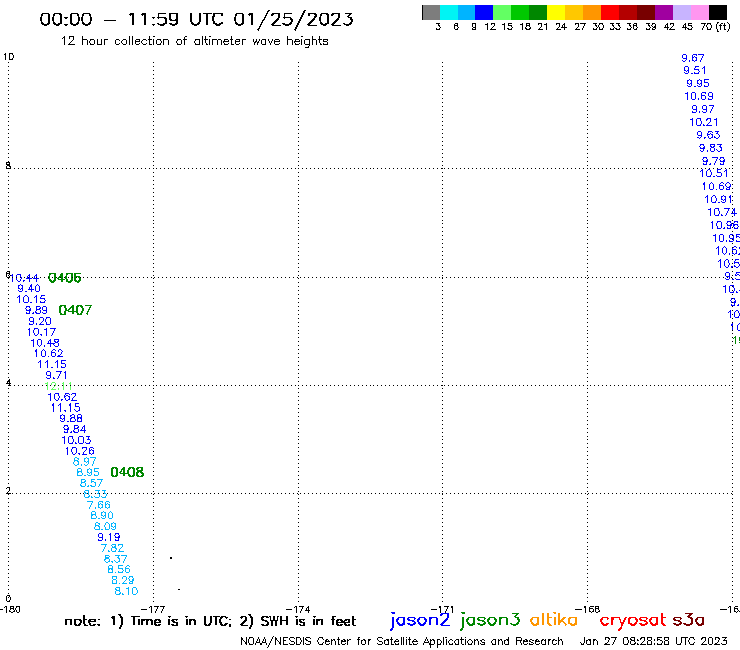Click the black legend color swatch
Viewport: 740px width, 650px height.
click(x=717, y=12)
